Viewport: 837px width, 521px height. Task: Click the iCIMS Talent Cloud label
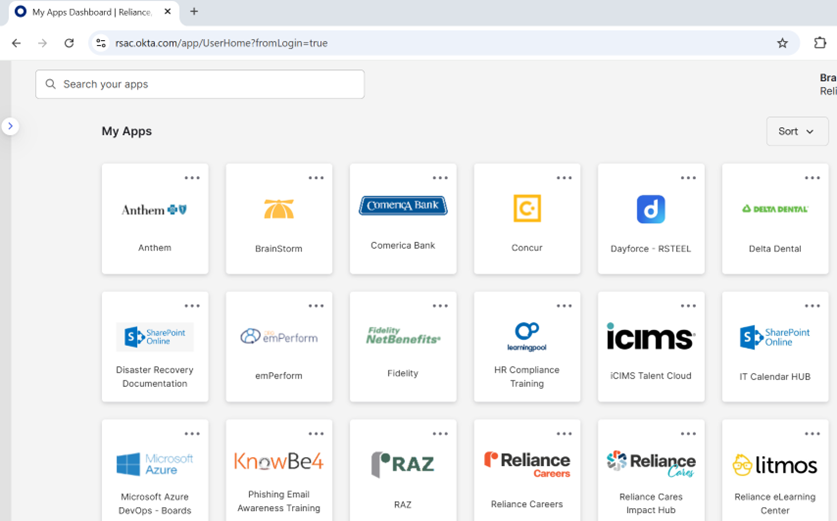click(651, 376)
